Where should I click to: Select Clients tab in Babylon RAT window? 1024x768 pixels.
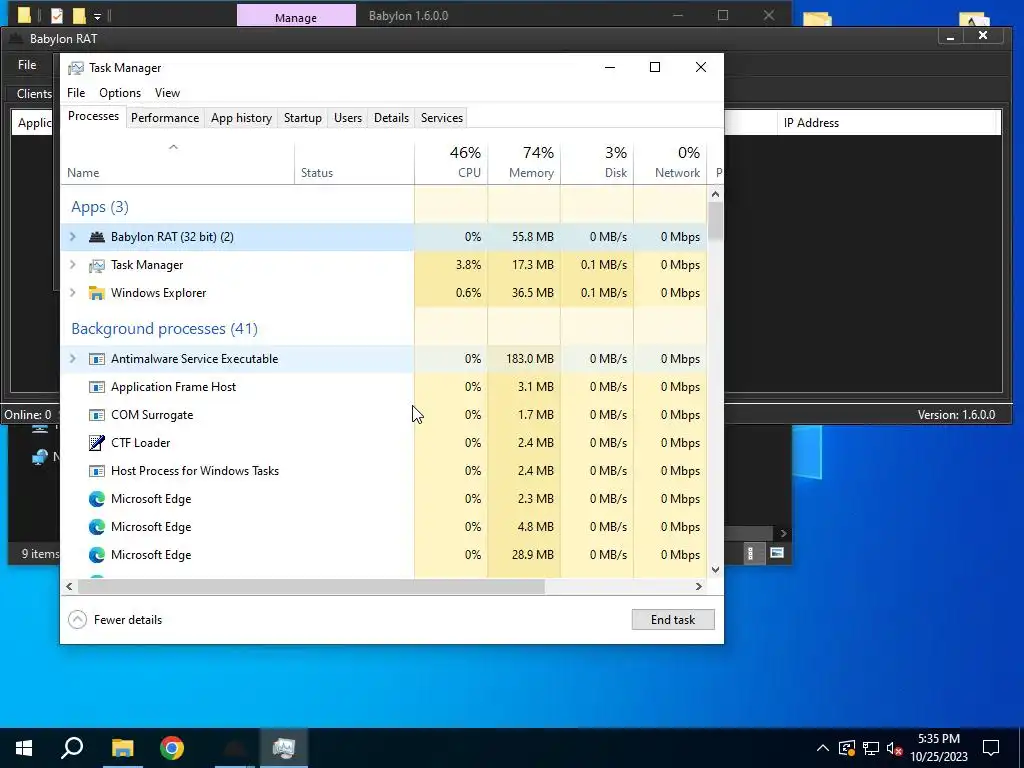pyautogui.click(x=34, y=94)
